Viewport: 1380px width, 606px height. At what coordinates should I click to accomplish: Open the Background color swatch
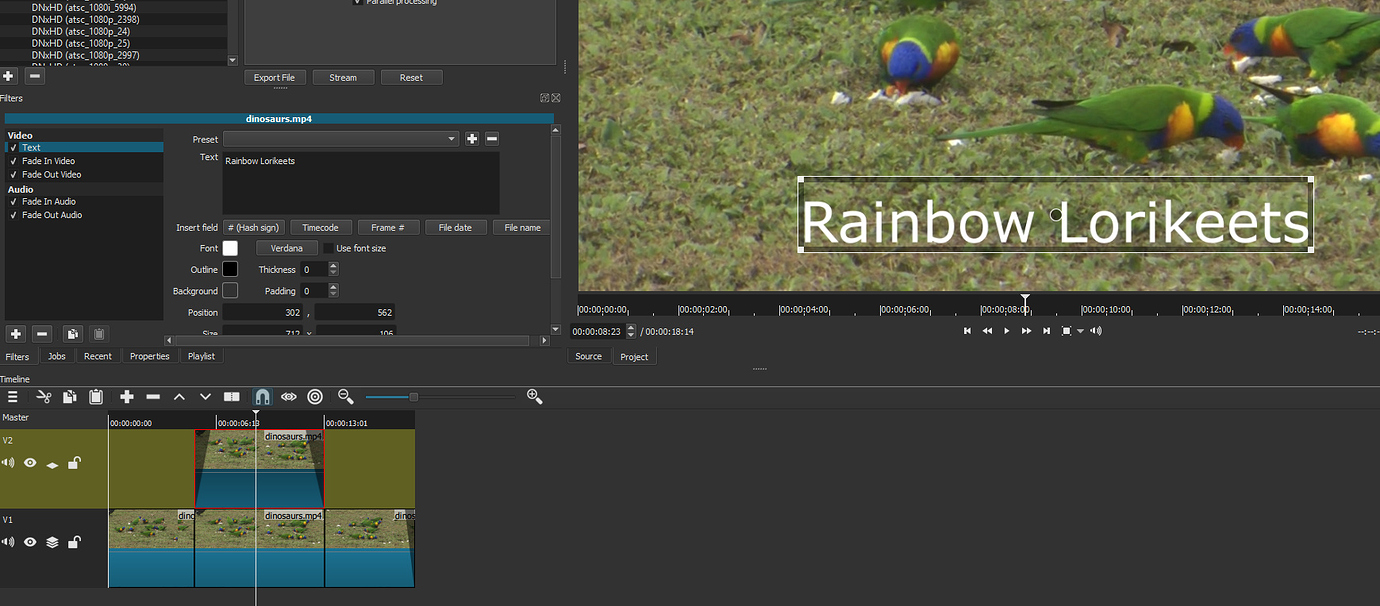tap(230, 291)
